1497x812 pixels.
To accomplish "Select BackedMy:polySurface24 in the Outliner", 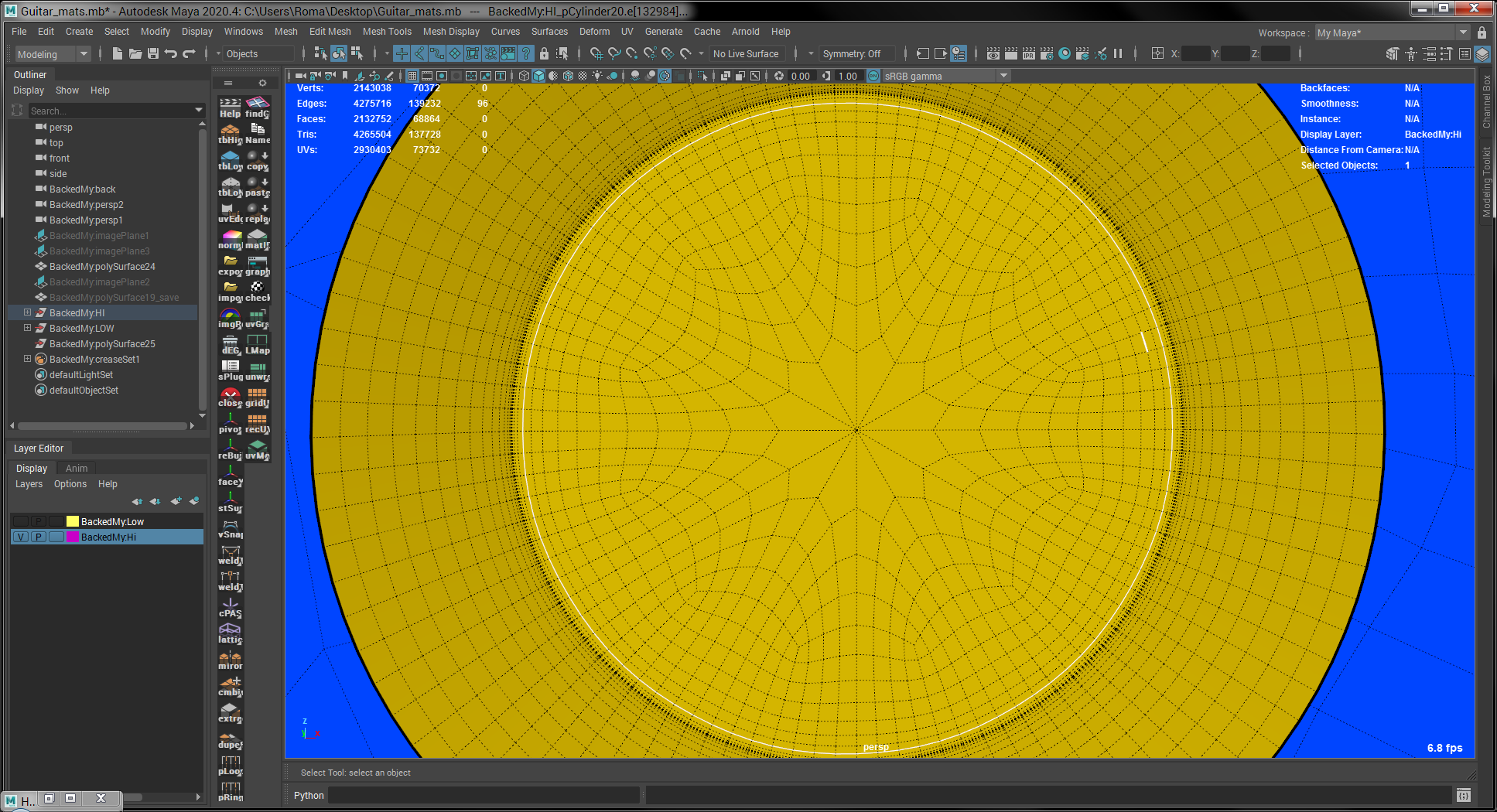I will point(102,266).
